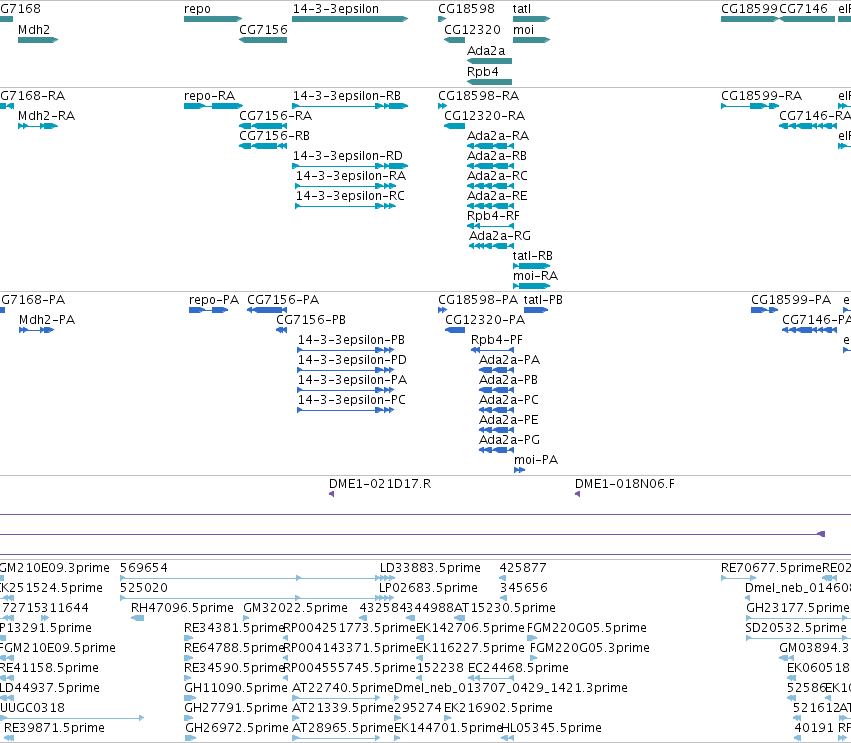Select the moi gene label
Viewport: 851px width, 743px height.
pos(524,30)
